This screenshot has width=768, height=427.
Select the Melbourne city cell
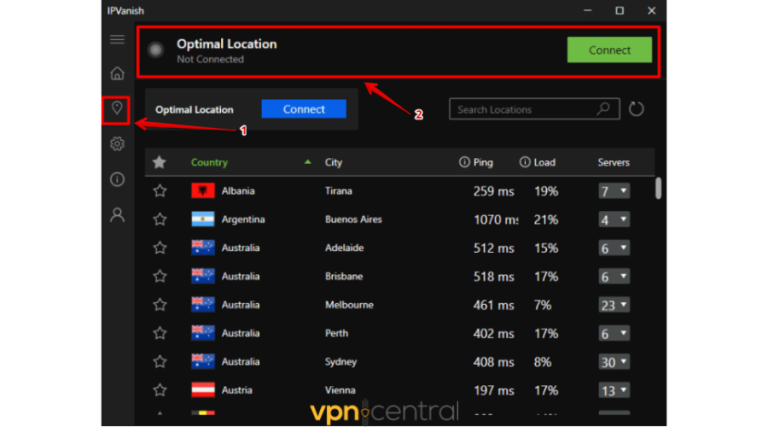(349, 305)
